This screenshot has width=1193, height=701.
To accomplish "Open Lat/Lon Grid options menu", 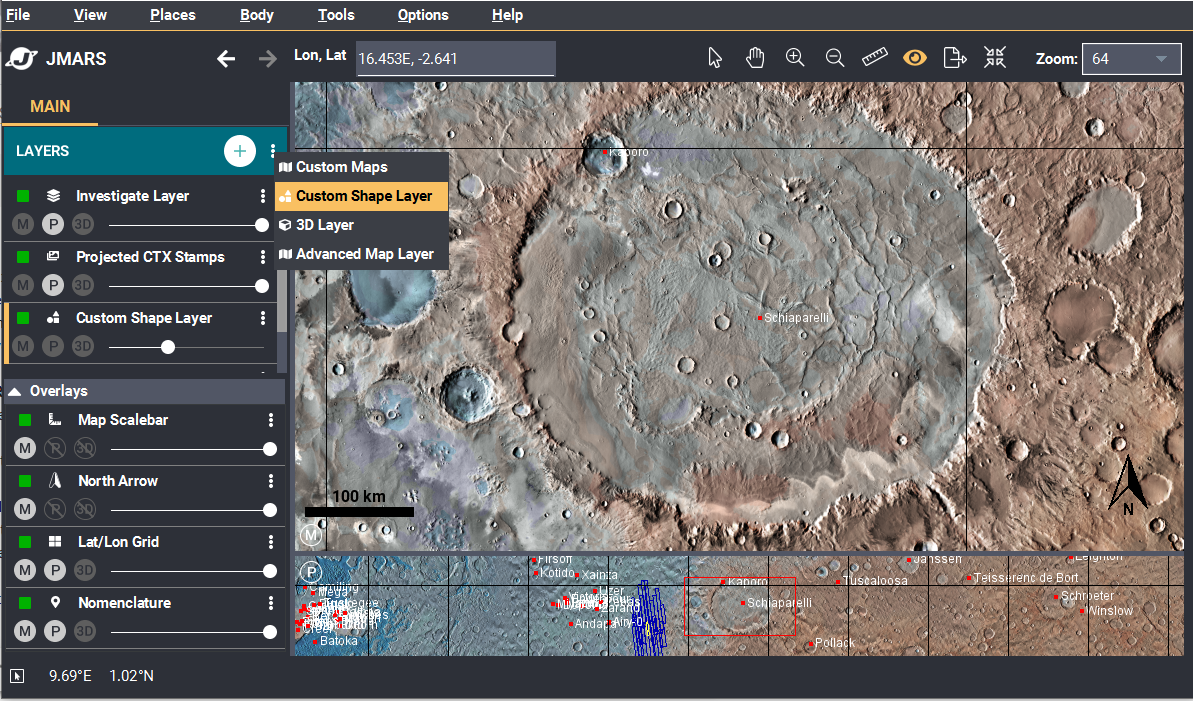I will tap(271, 542).
